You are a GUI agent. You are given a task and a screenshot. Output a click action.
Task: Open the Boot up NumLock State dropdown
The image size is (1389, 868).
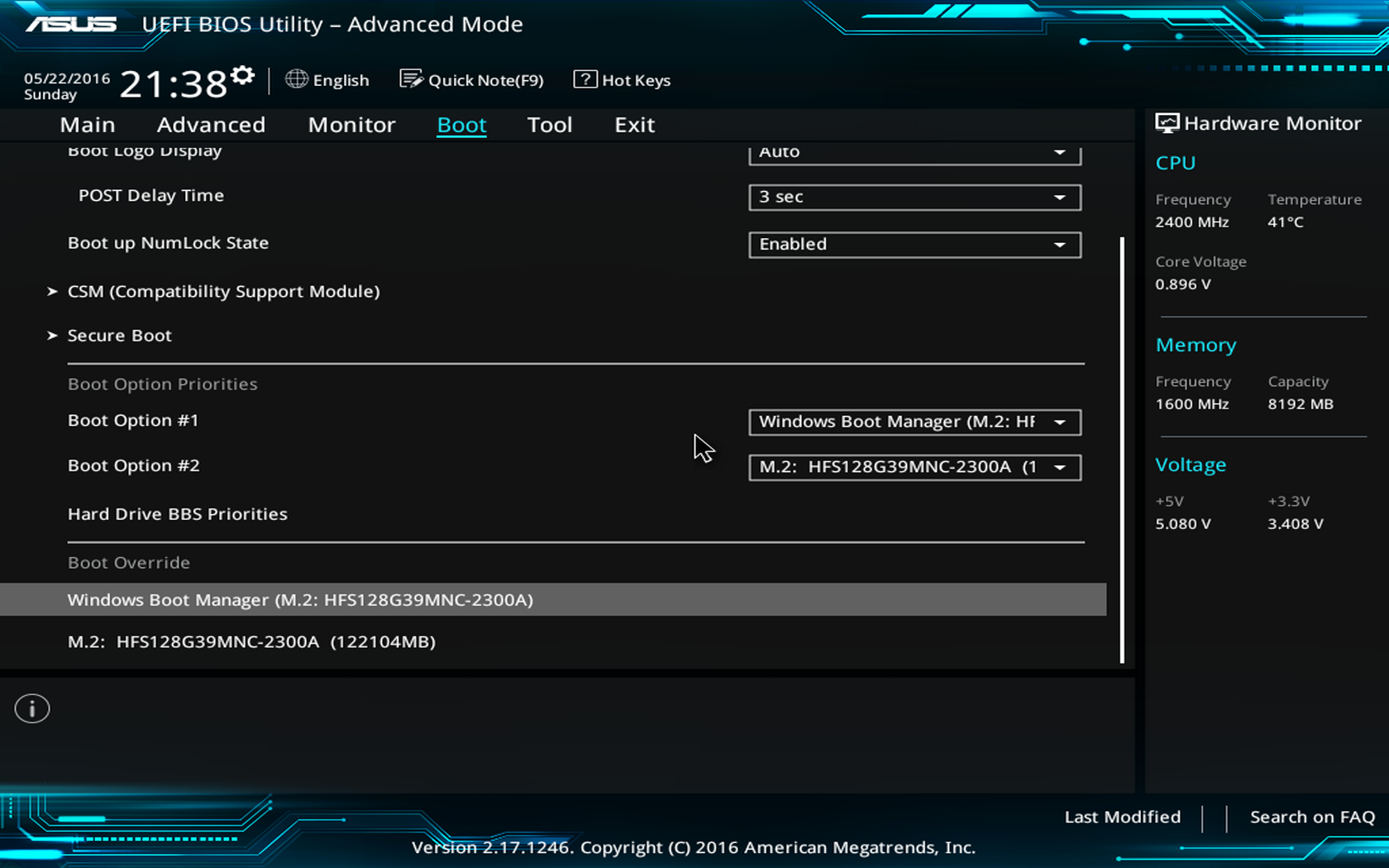914,244
